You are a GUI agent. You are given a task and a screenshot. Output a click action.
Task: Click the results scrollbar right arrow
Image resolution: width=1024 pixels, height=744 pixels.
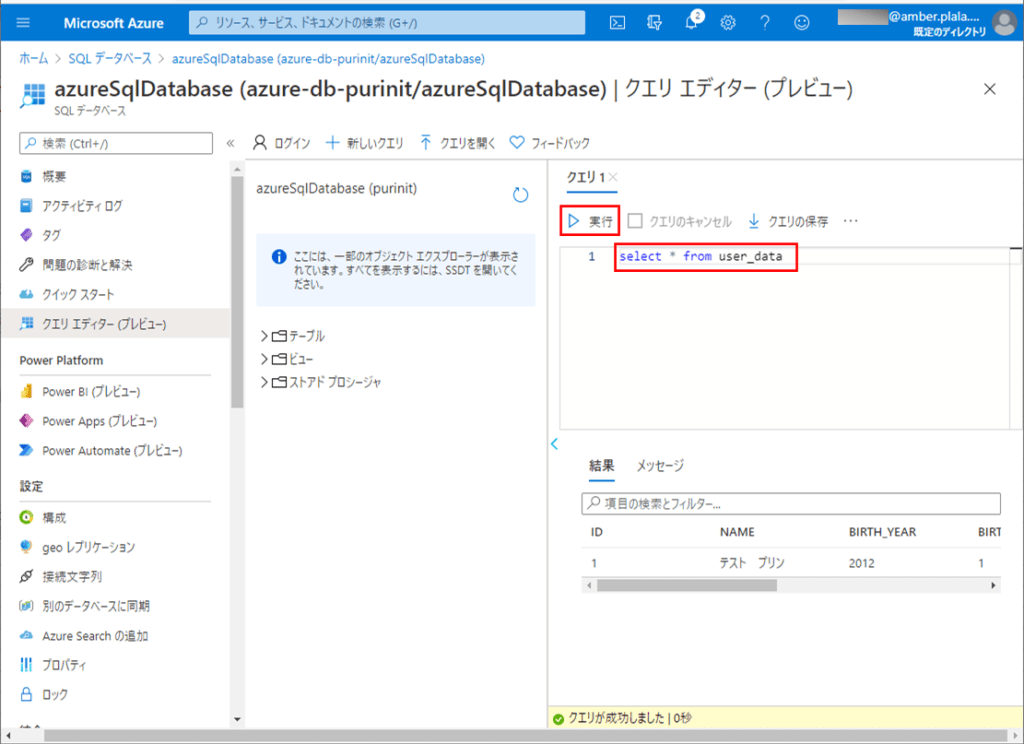click(994, 585)
